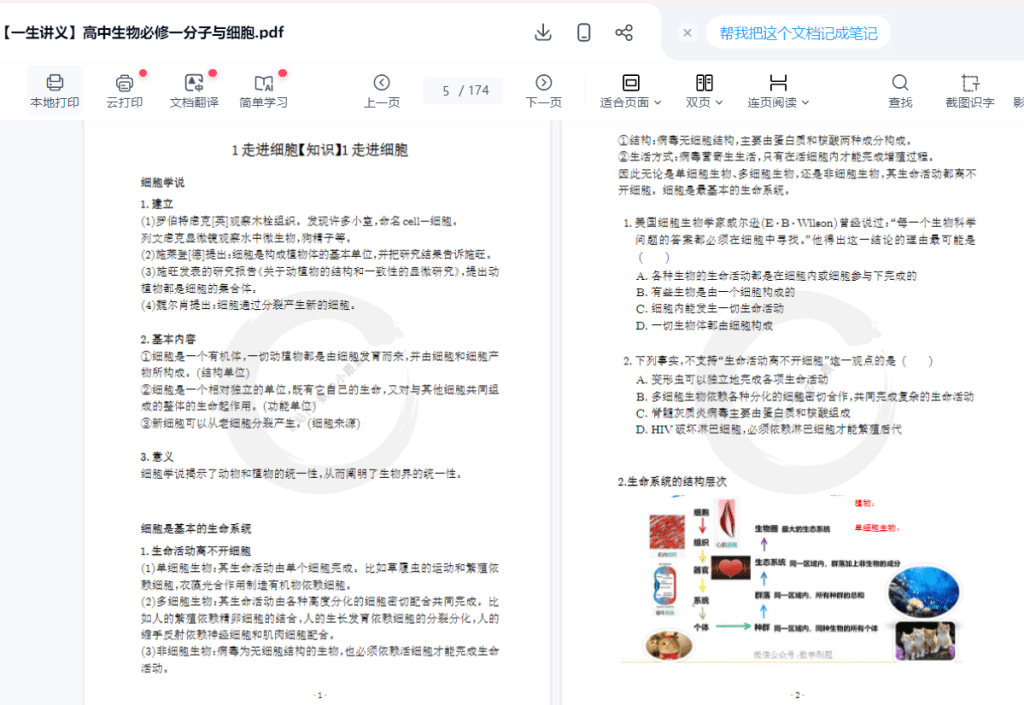The height and width of the screenshot is (705, 1024).
Task: Click the total pages text / 174
Action: 474,91
